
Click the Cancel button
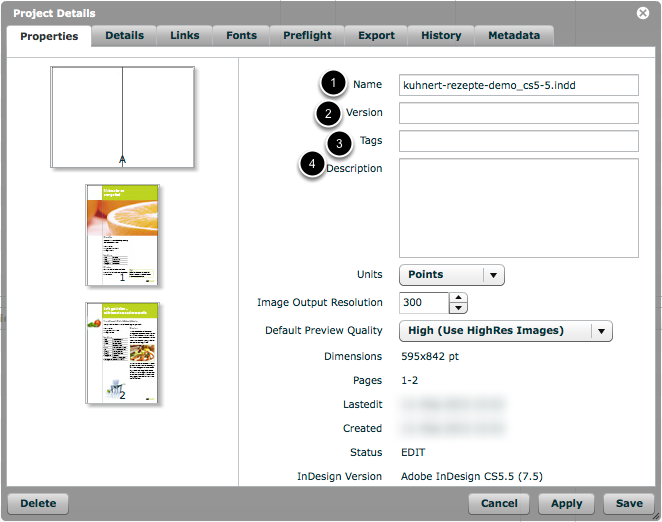[499, 503]
